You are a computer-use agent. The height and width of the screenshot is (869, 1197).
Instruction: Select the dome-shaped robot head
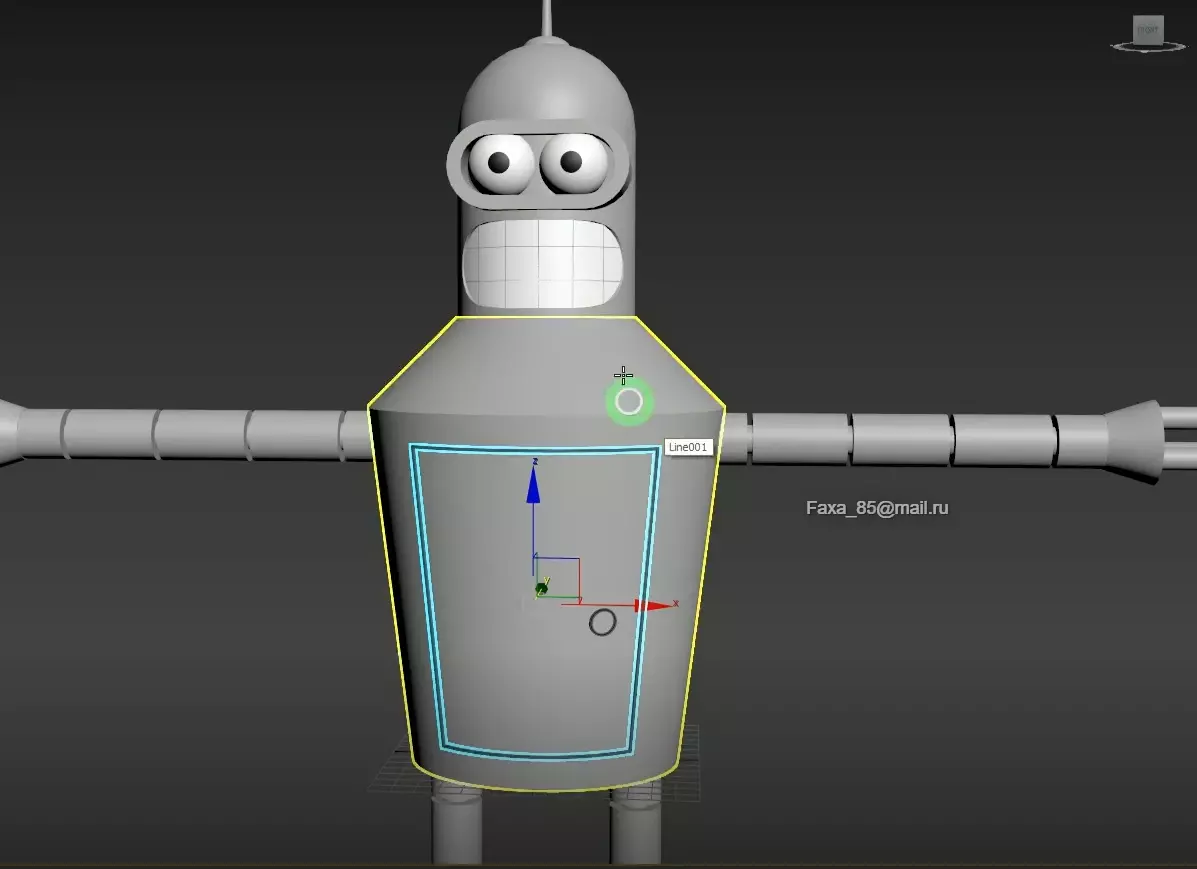(x=547, y=84)
